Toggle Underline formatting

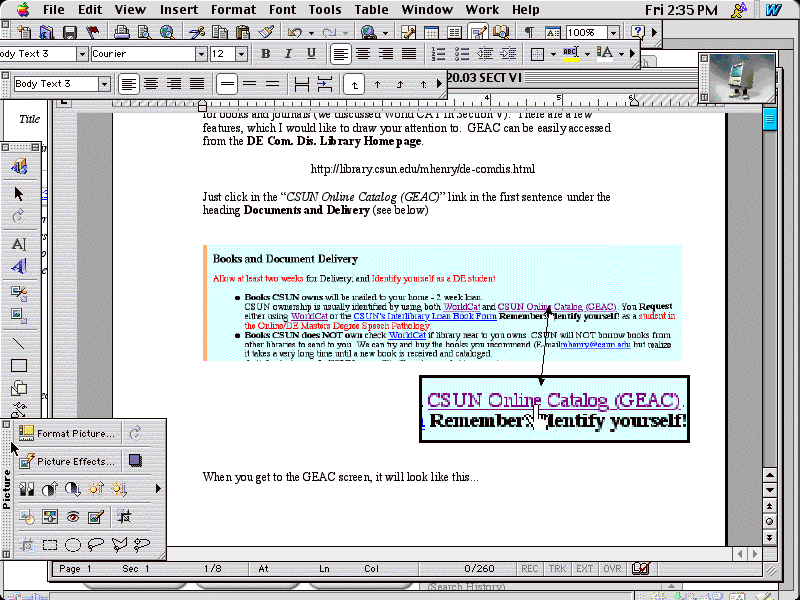(x=311, y=54)
